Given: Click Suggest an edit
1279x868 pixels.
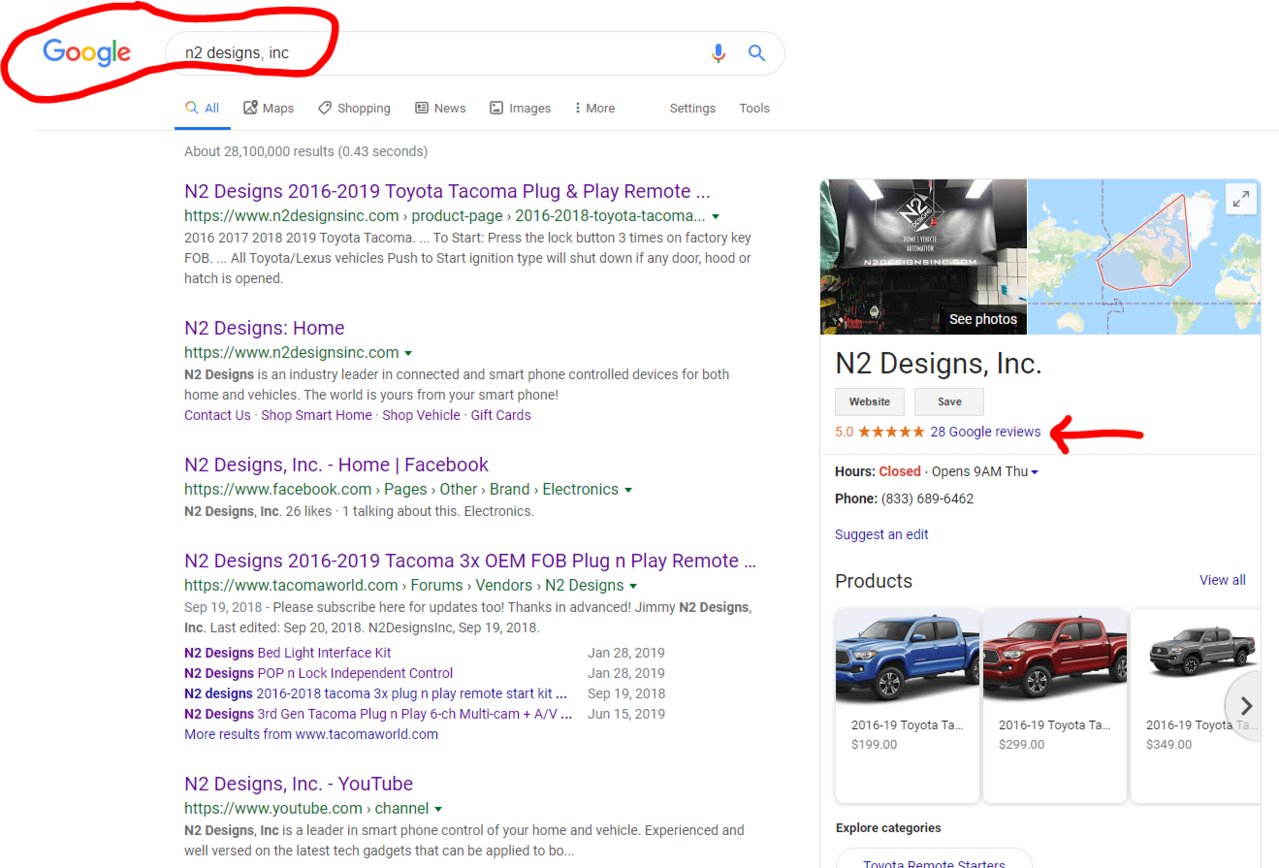Looking at the screenshot, I should point(882,534).
